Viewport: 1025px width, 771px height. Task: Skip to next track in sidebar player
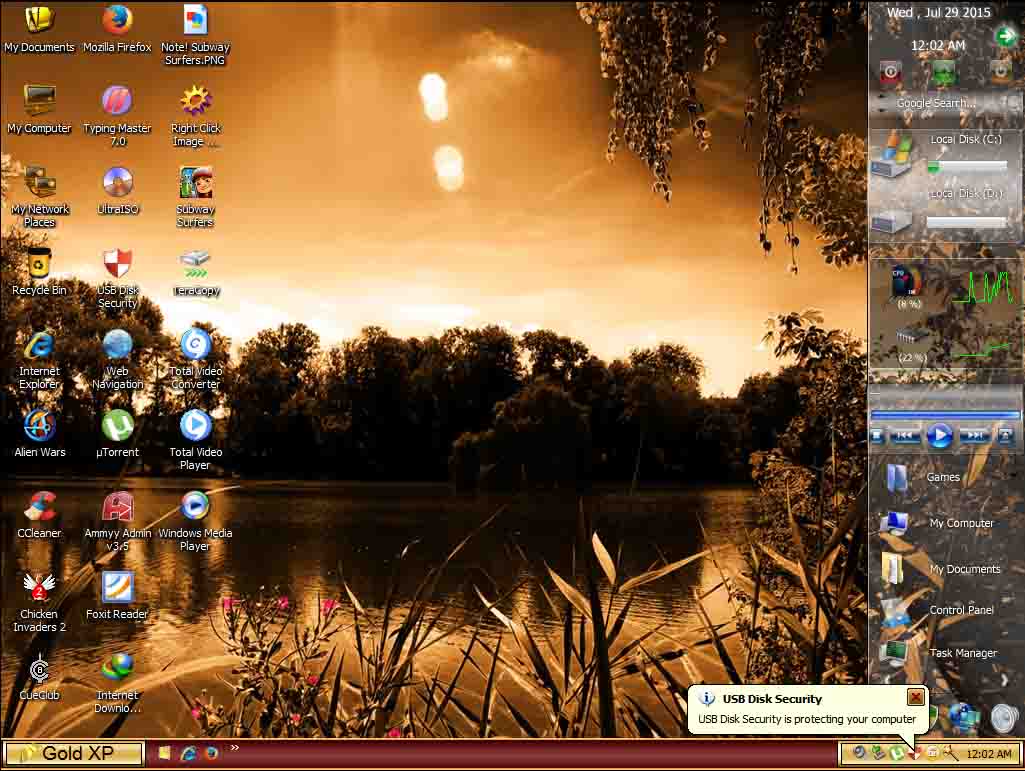(x=975, y=436)
